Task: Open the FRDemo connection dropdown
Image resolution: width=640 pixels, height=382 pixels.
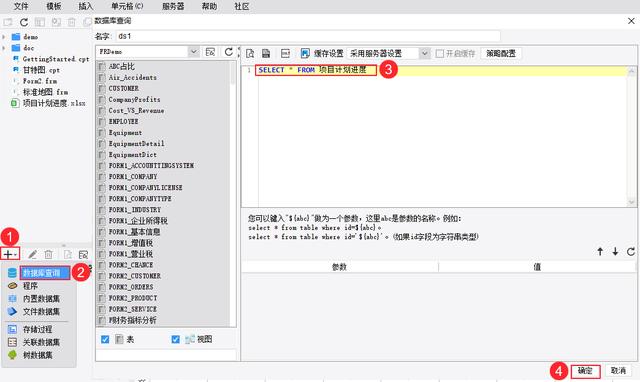Action: (194, 52)
